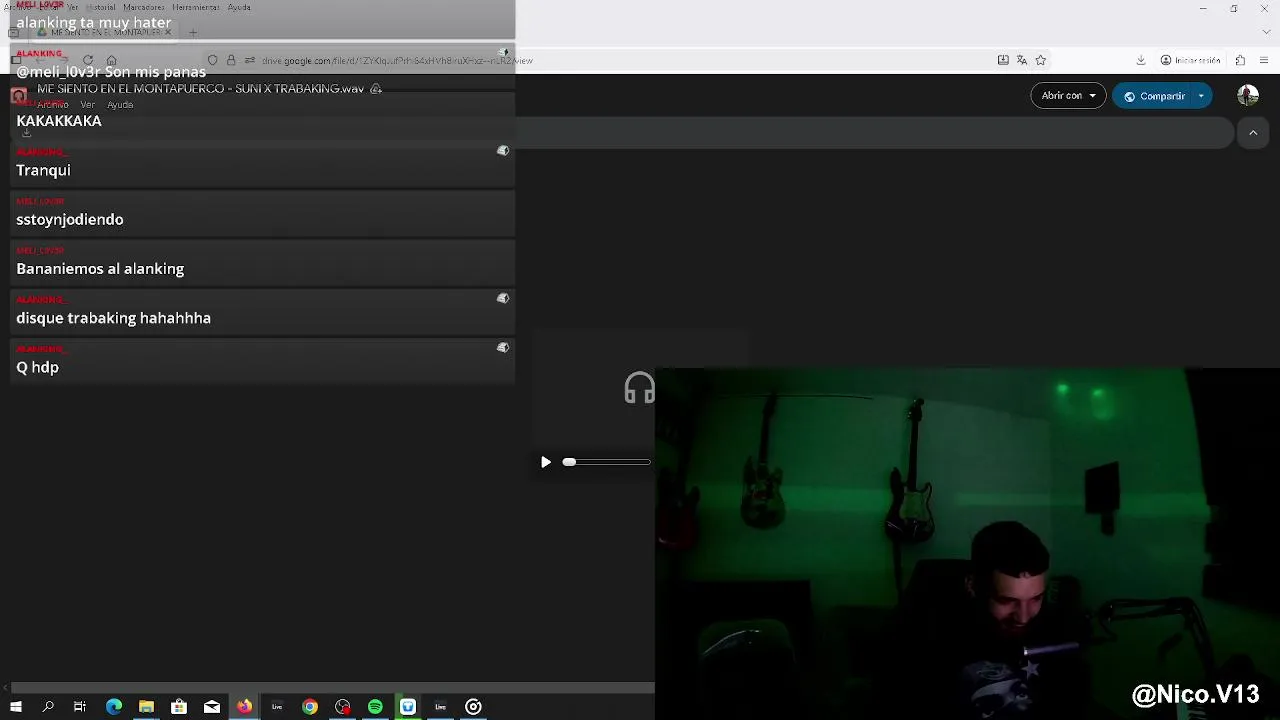
Task: Click the install app icon in address bar
Action: click(x=1003, y=60)
